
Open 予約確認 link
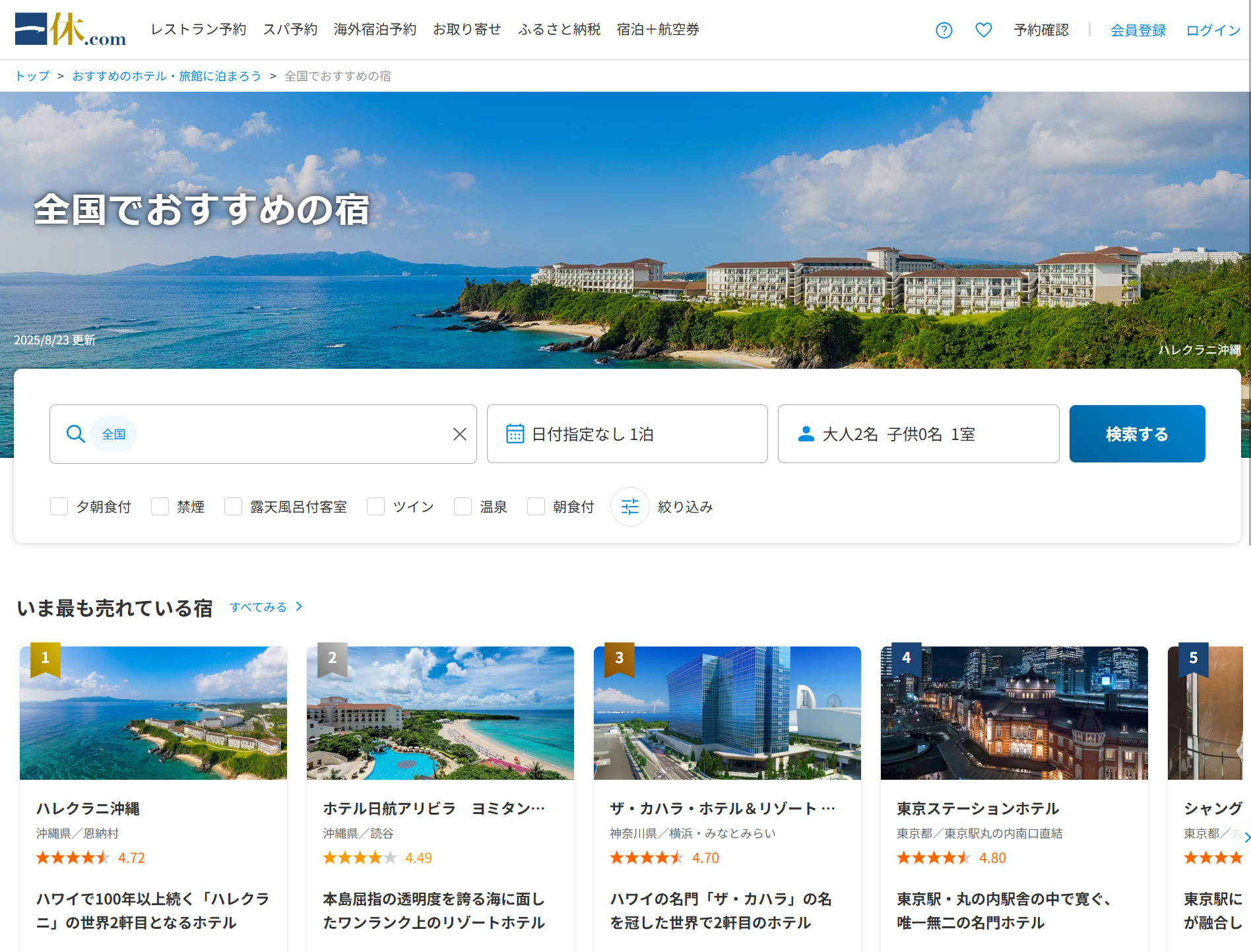click(x=1041, y=30)
